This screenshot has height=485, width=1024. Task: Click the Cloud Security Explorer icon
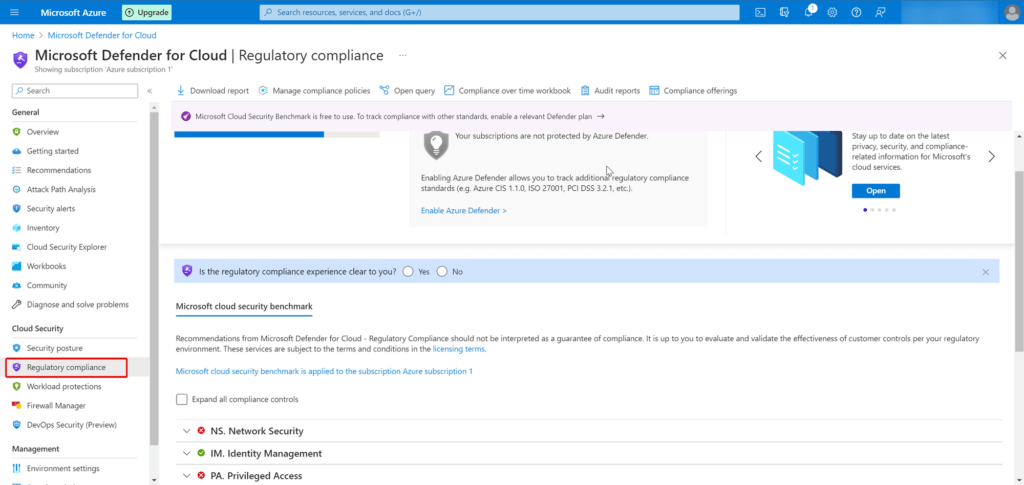[17, 247]
